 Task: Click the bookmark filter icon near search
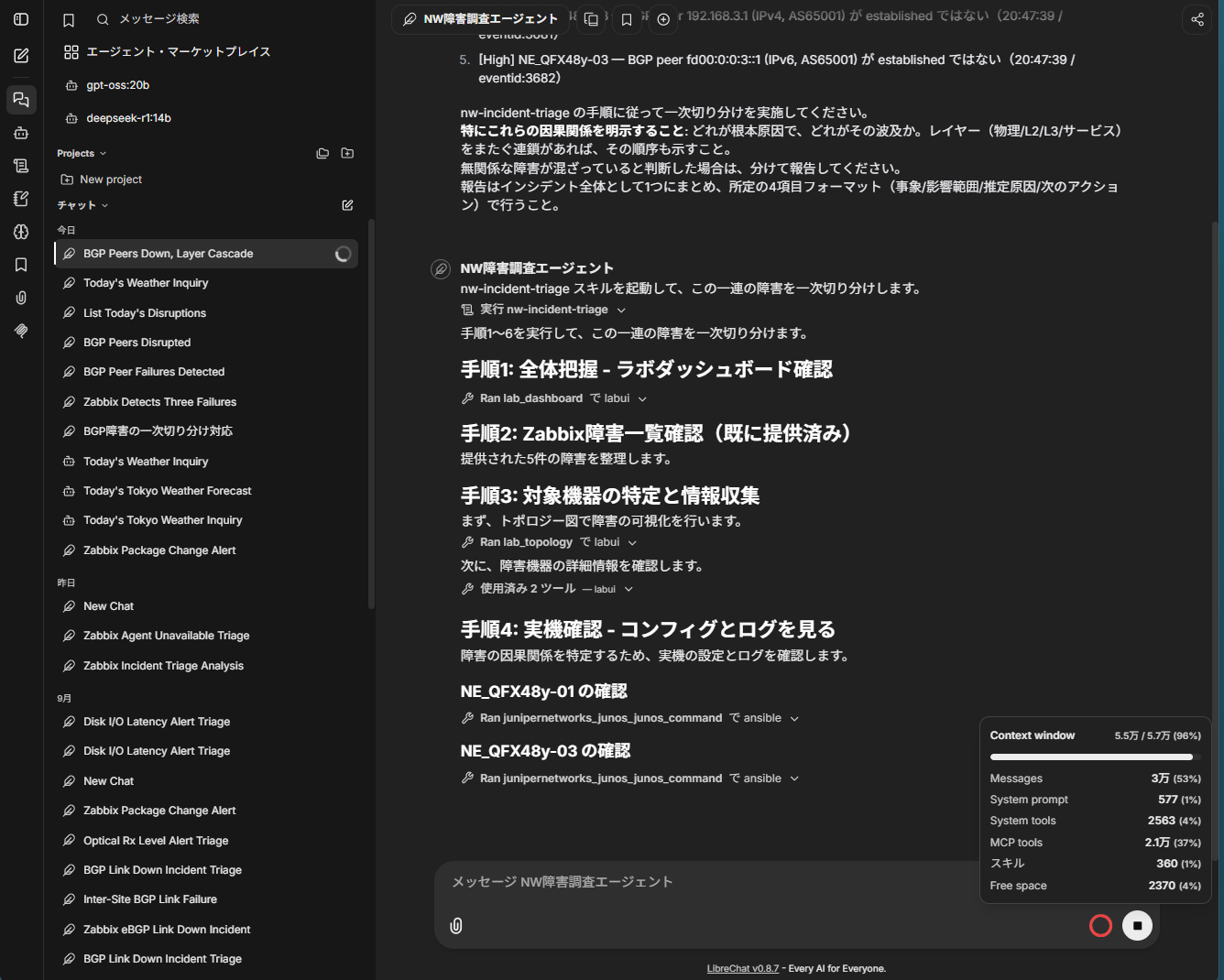69,19
